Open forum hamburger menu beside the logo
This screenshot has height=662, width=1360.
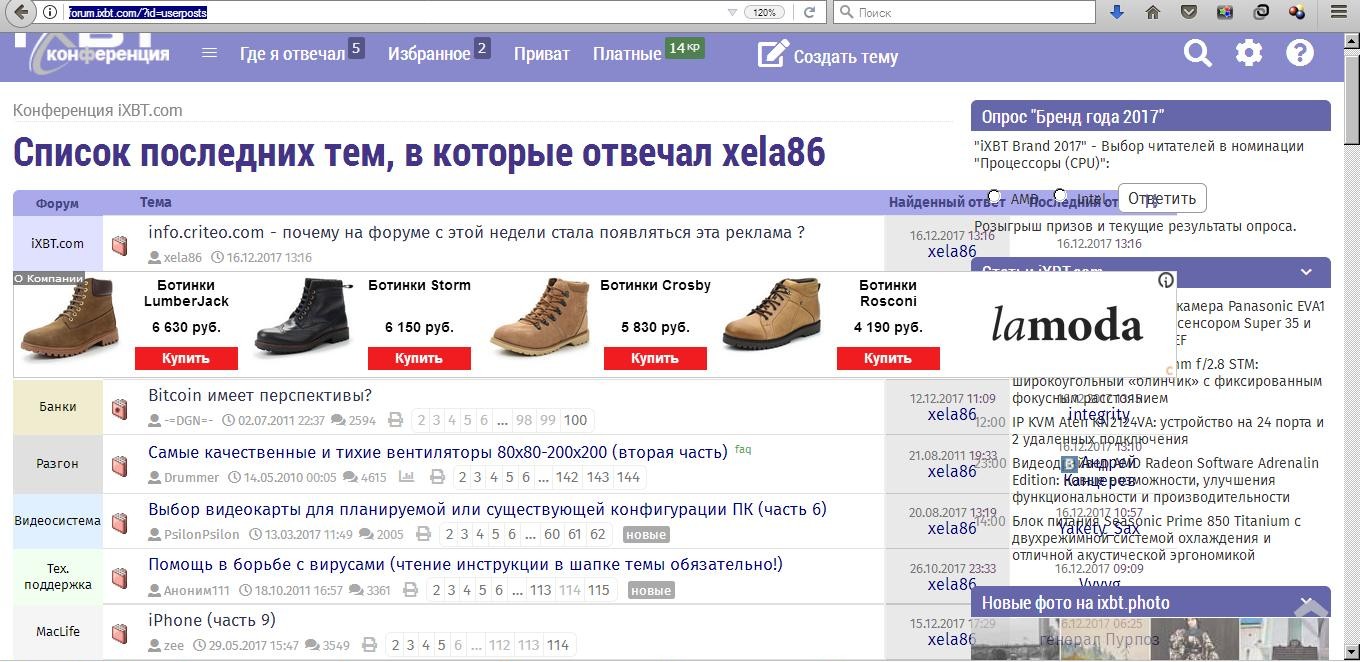tap(209, 53)
